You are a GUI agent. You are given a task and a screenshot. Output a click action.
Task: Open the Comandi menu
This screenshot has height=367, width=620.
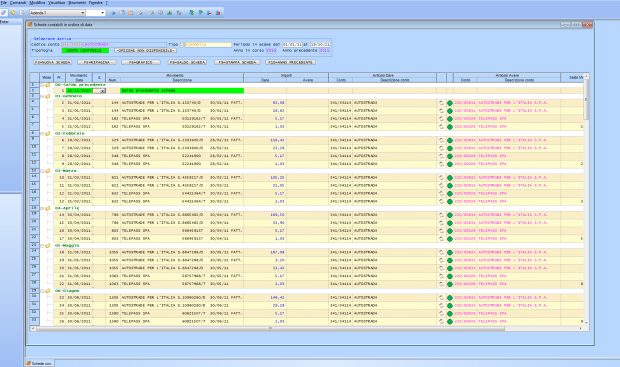[x=18, y=3]
